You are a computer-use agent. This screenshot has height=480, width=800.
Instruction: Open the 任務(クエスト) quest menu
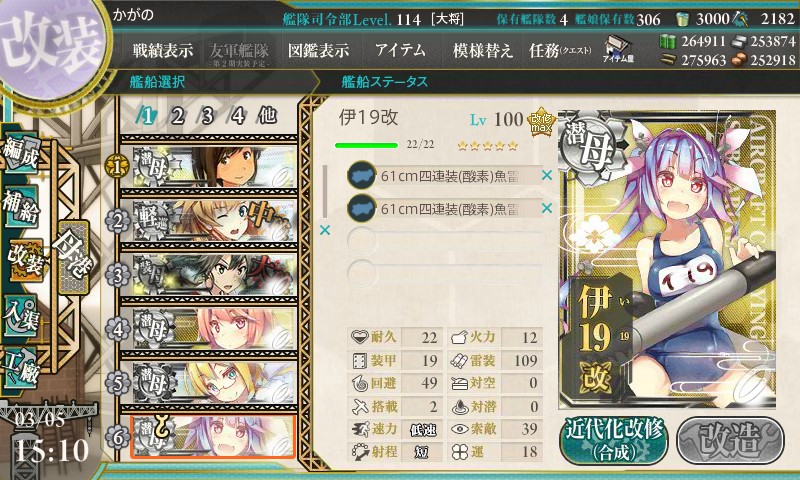coord(560,50)
